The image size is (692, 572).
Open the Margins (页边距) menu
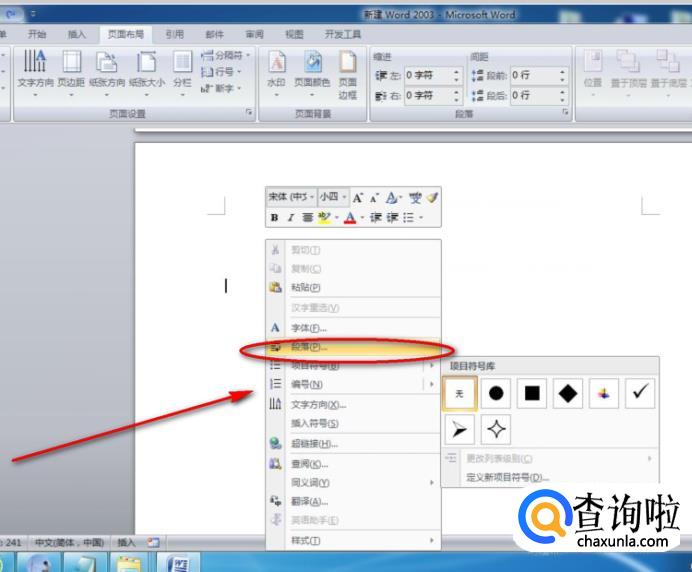point(71,74)
